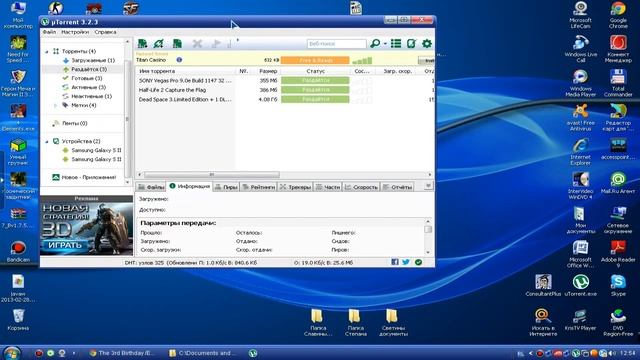Click the Dead Space 3 status progress bar
Image resolution: width=640 pixels, height=360 pixels.
tap(315, 99)
